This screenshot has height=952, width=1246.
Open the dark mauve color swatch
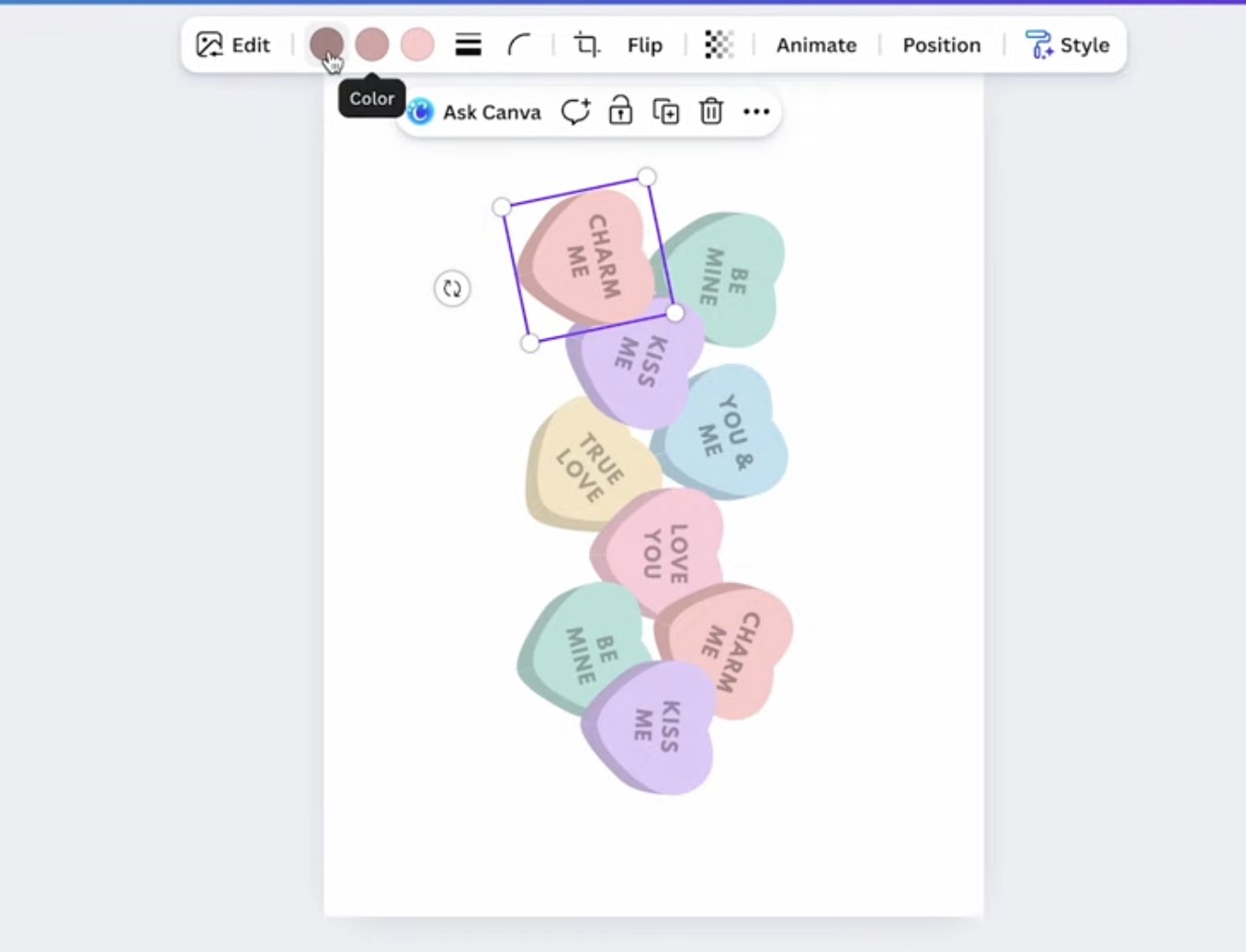(x=326, y=44)
